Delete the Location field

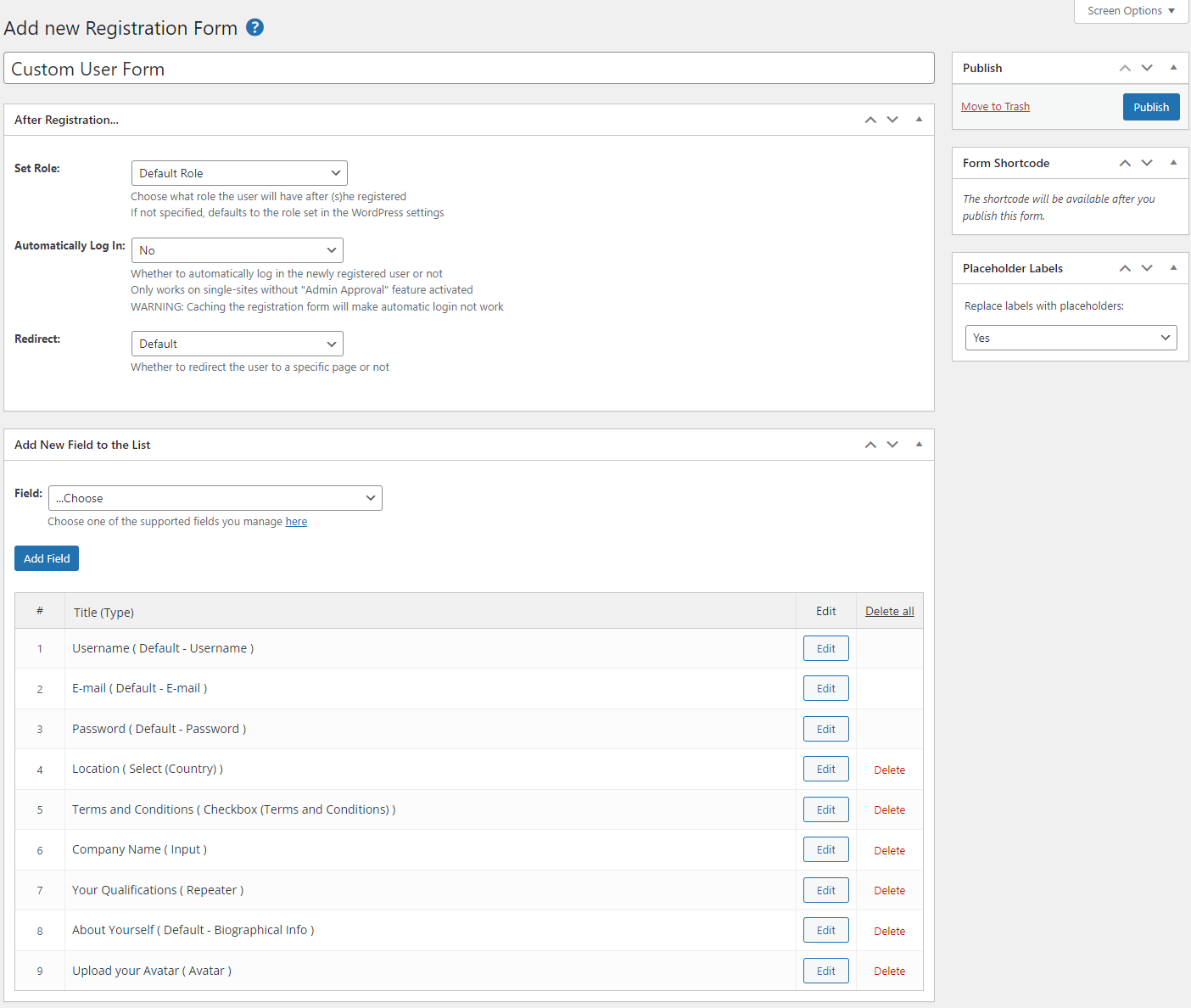890,770
